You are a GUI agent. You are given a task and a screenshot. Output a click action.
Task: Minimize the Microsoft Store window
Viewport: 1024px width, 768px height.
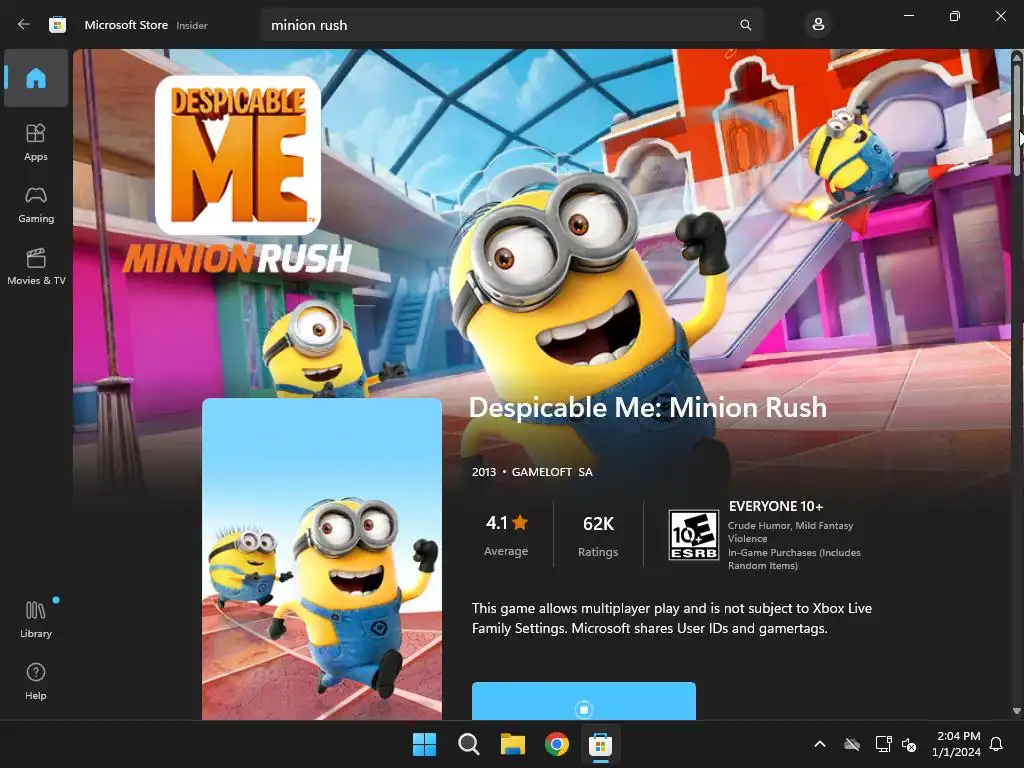click(x=908, y=16)
